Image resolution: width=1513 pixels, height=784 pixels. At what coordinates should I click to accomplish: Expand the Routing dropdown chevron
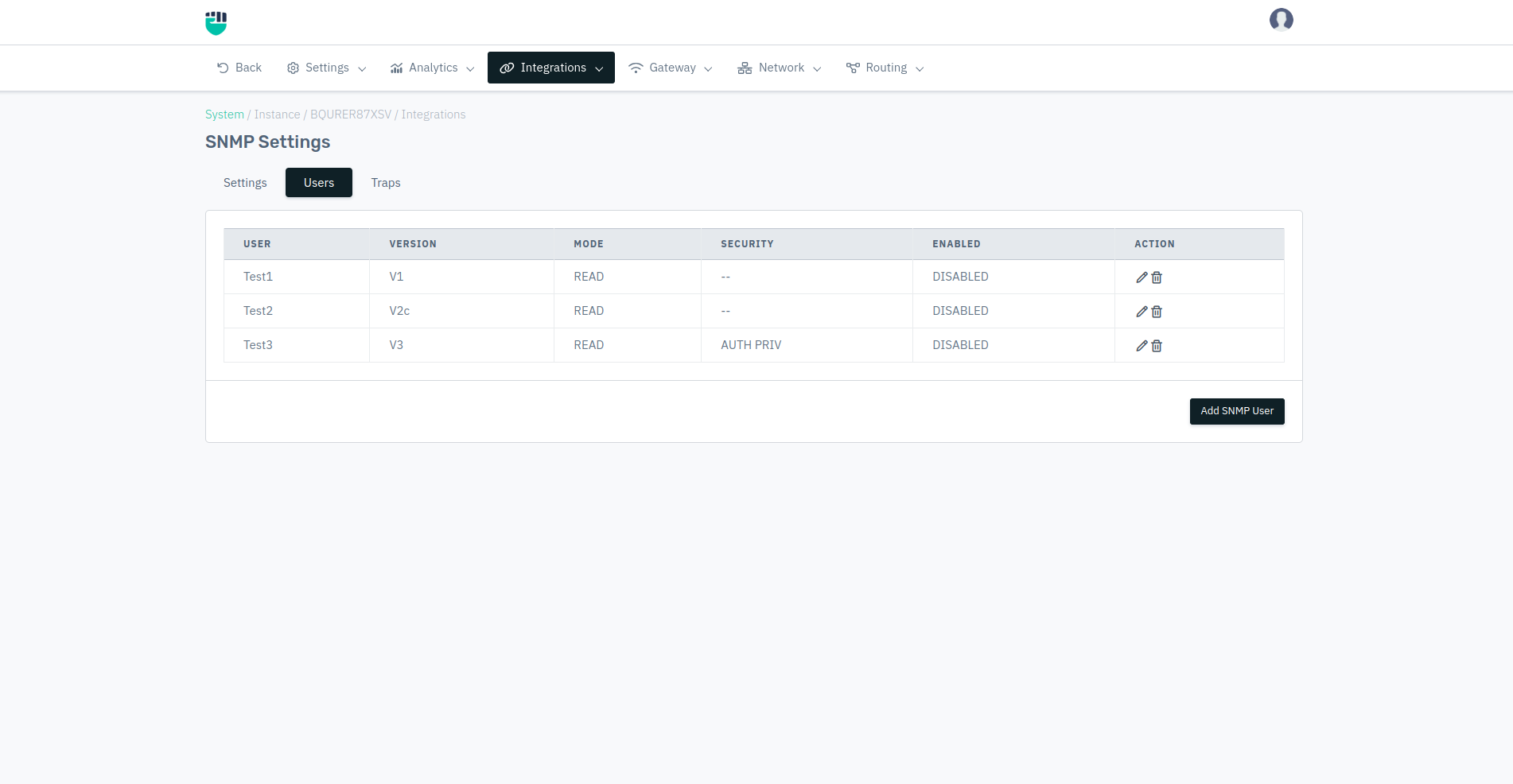click(x=920, y=69)
